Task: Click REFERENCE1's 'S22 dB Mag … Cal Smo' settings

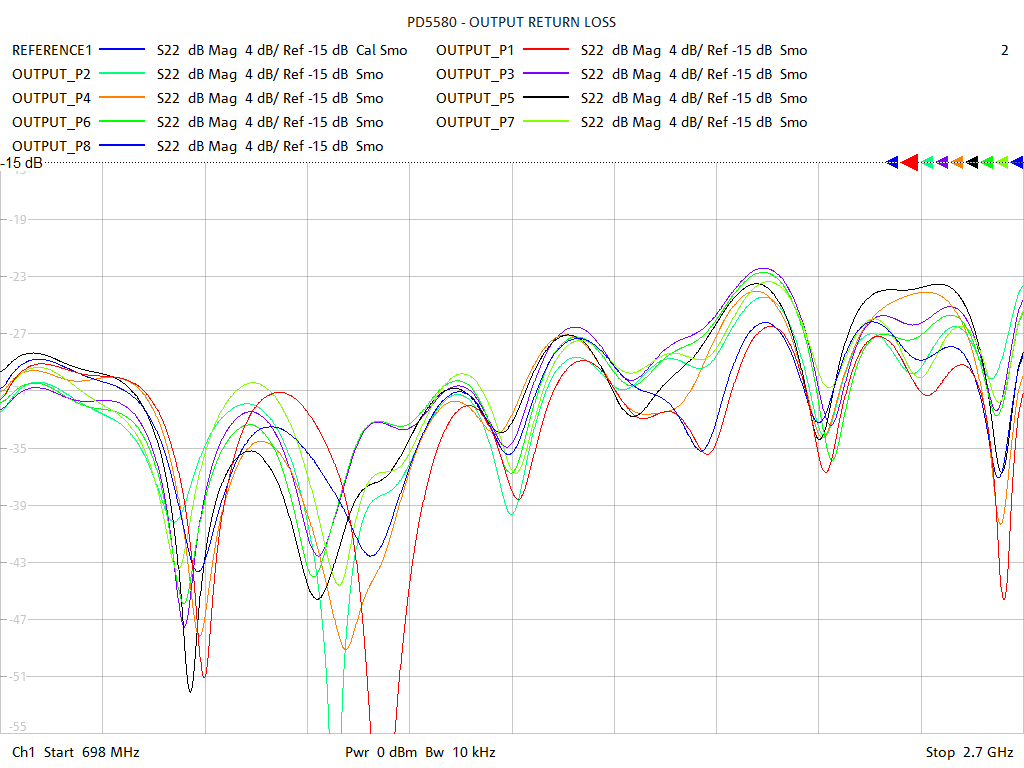Action: pos(282,50)
